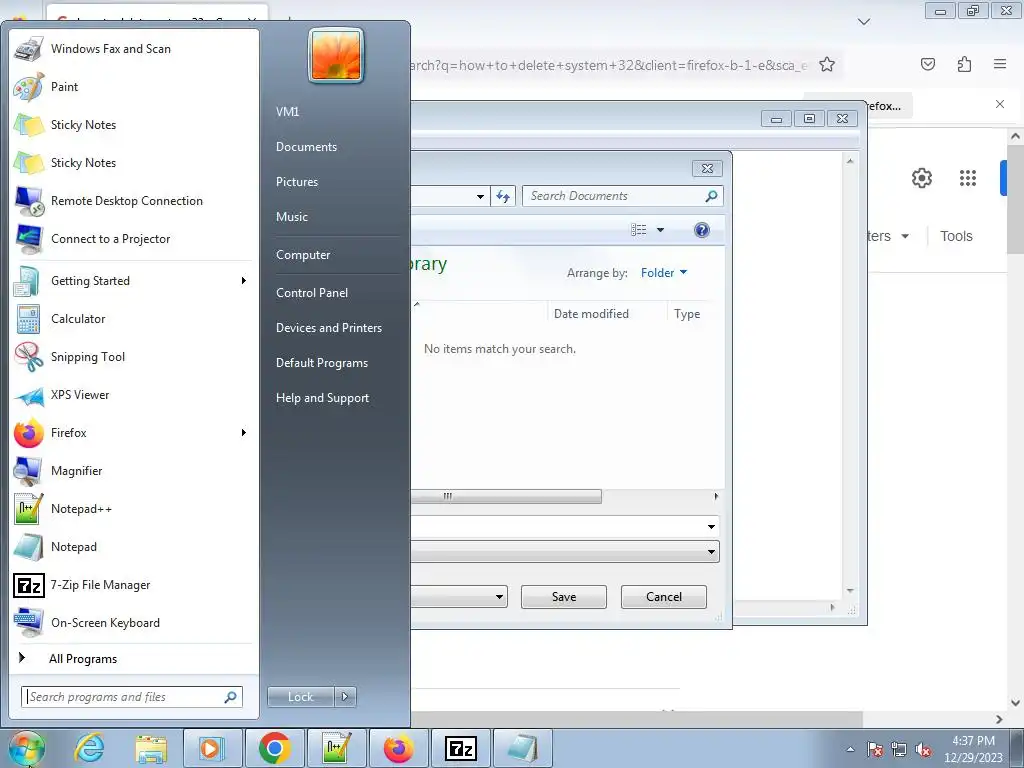Open Connect to a Projector
Viewport: 1024px width, 768px height.
(134, 239)
